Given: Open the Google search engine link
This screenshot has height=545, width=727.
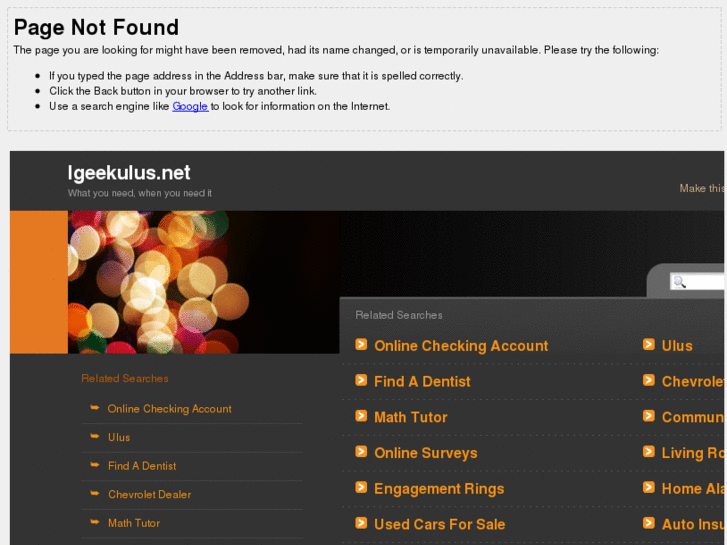Looking at the screenshot, I should click(x=190, y=106).
